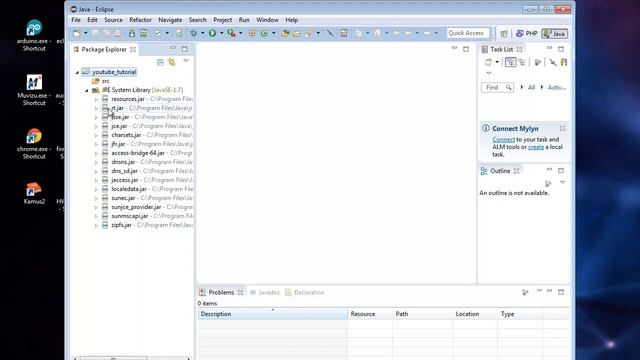Open the Refactor menu
The width and height of the screenshot is (640, 360).
(140, 20)
